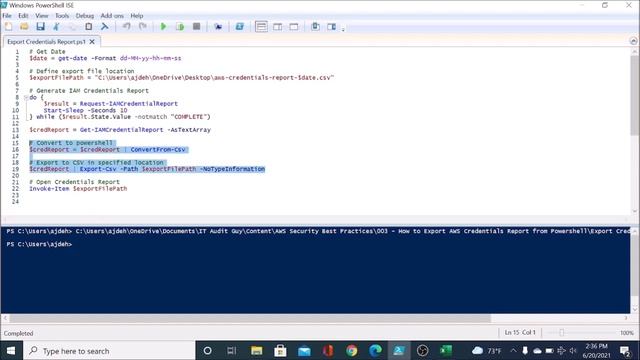This screenshot has height=360, width=640.
Task: Click the console prompt PS C:\Users\ajdeh>
Action: point(39,244)
